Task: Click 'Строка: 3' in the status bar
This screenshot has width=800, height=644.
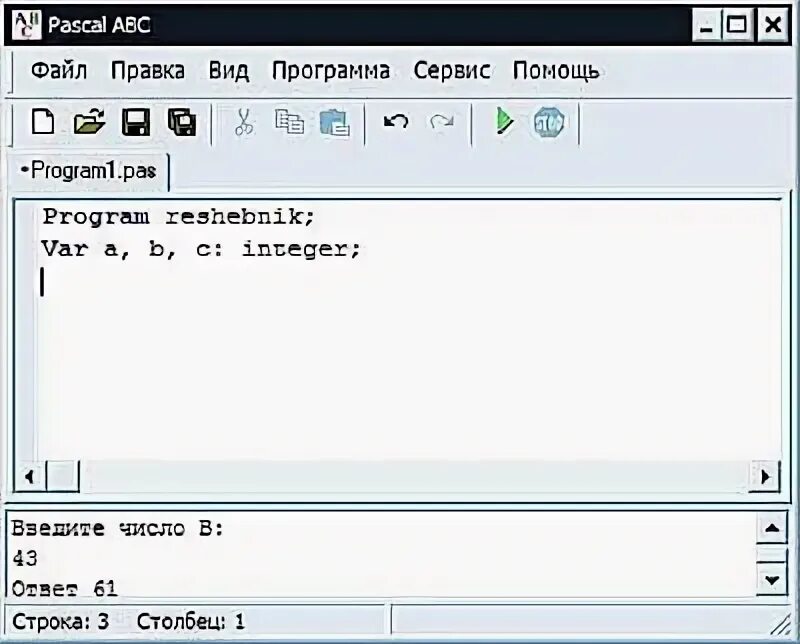Action: point(60,622)
